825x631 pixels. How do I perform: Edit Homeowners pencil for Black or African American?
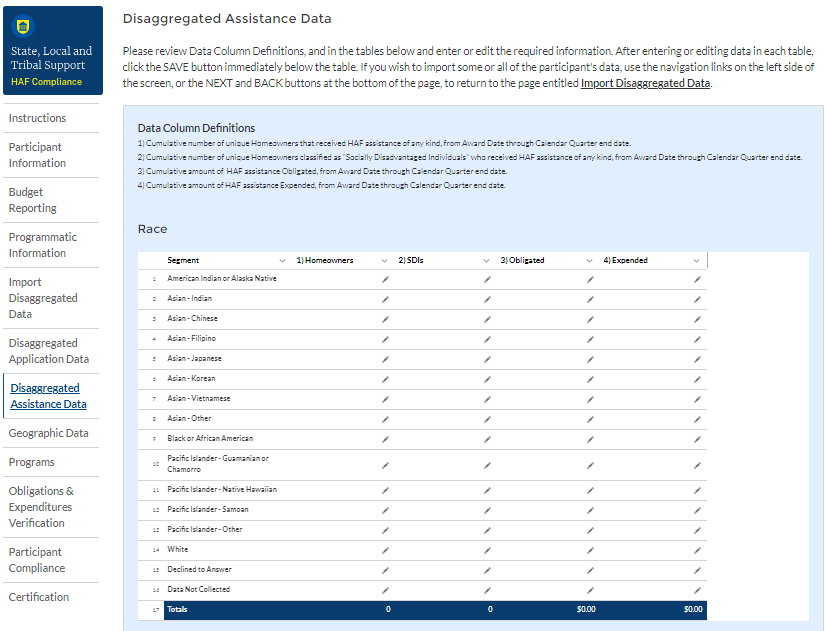point(385,439)
